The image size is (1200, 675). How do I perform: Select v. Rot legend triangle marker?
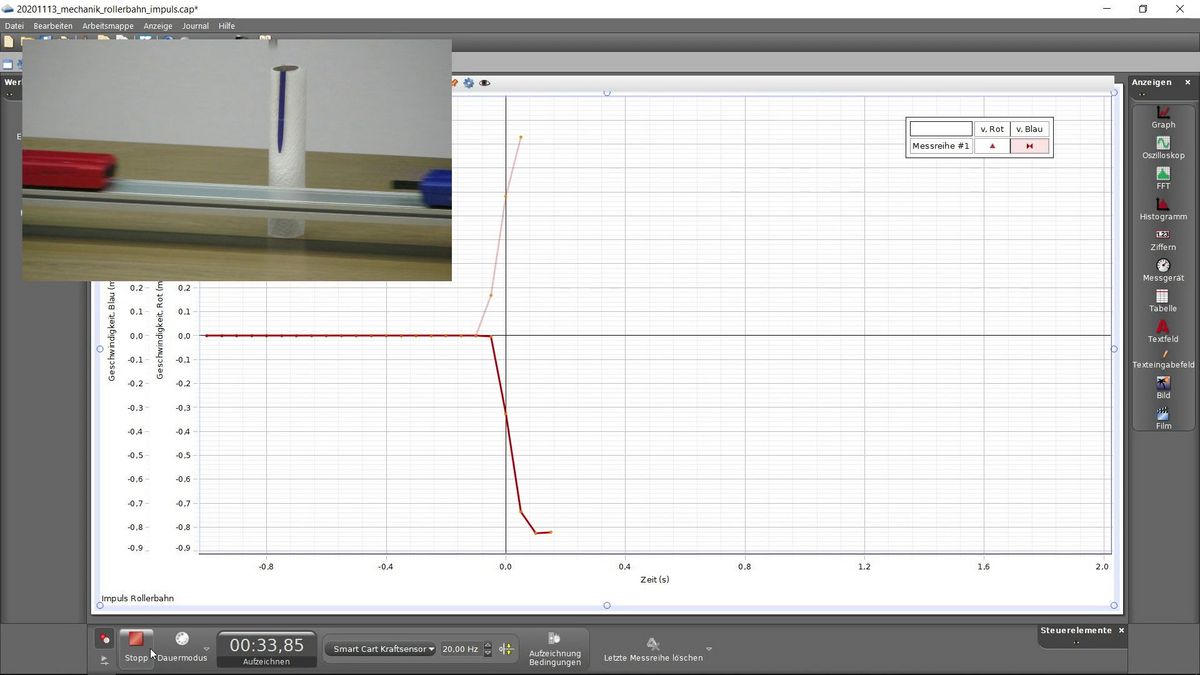point(992,146)
